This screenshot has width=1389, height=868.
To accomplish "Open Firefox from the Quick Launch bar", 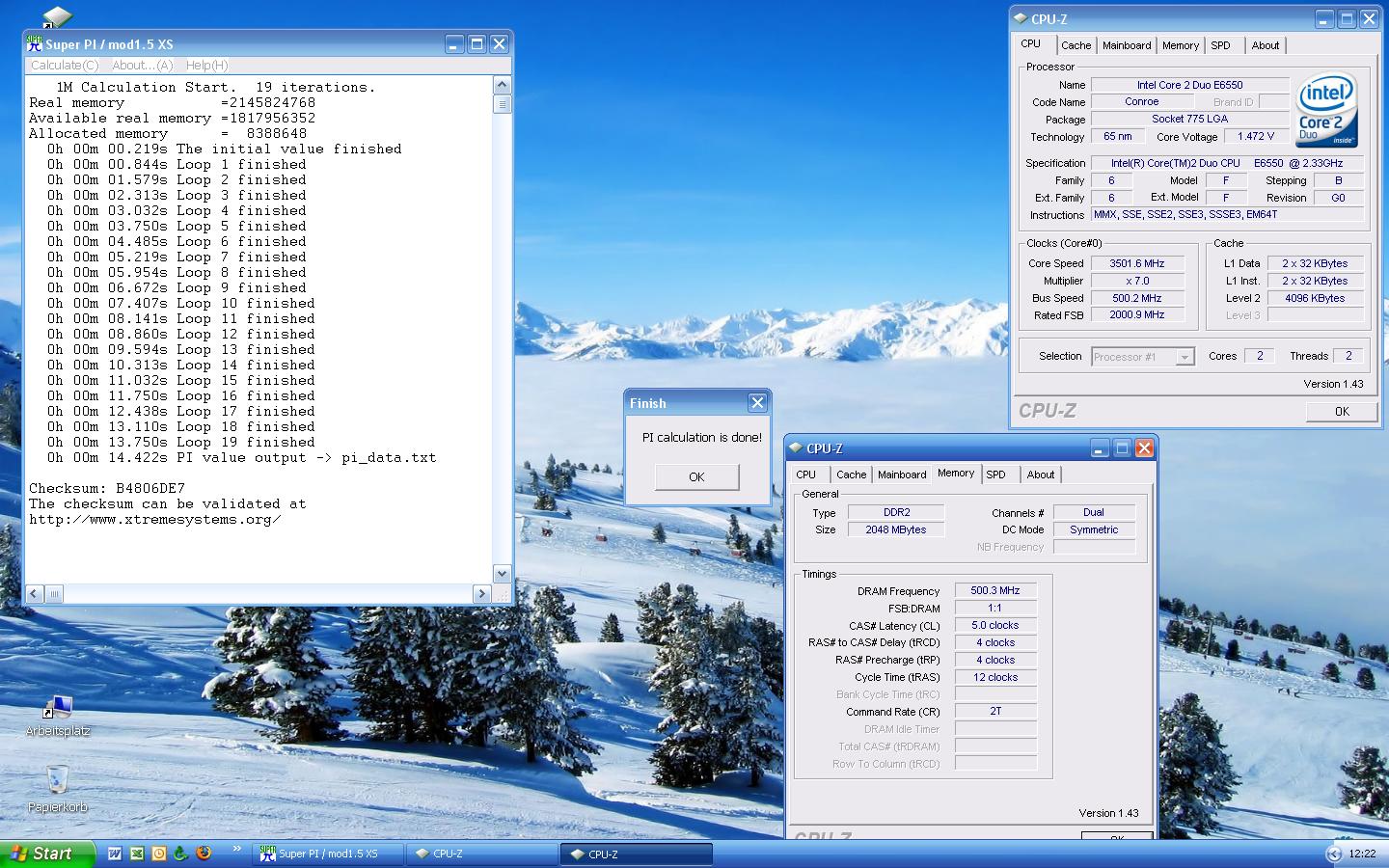I will point(204,854).
